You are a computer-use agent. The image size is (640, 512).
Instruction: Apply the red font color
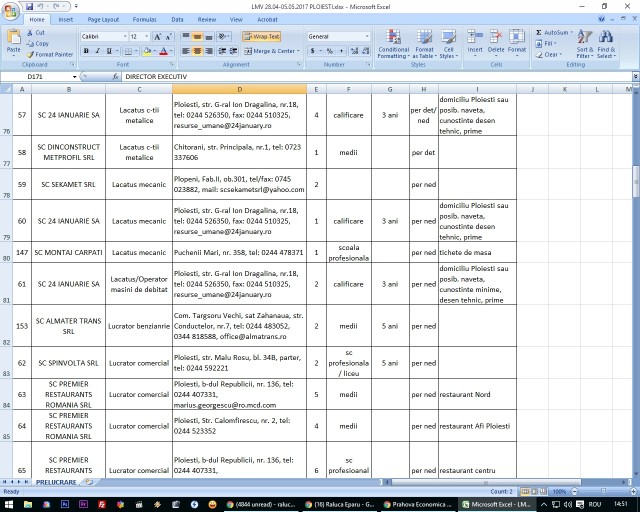163,51
